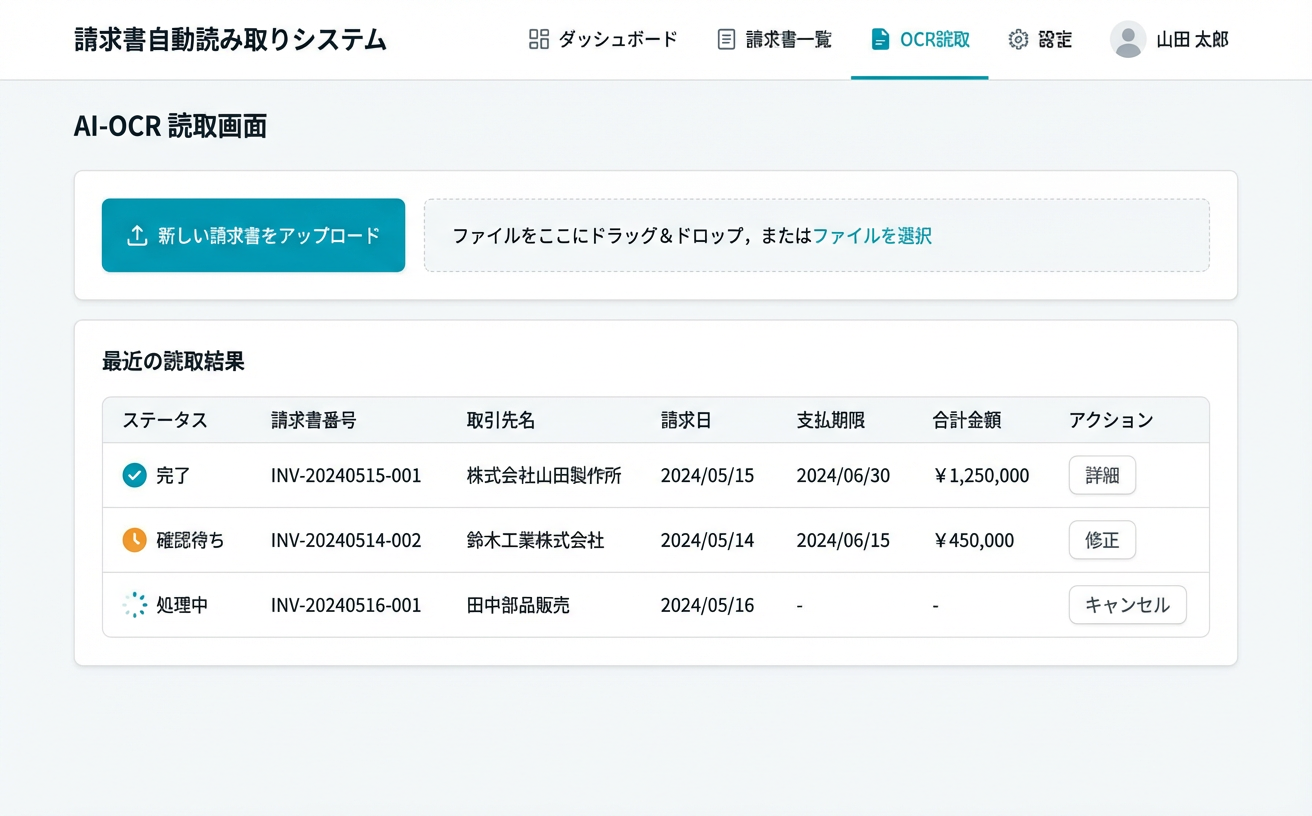1312x816 pixels.
Task: Click the user avatar icon
Action: click(1128, 40)
